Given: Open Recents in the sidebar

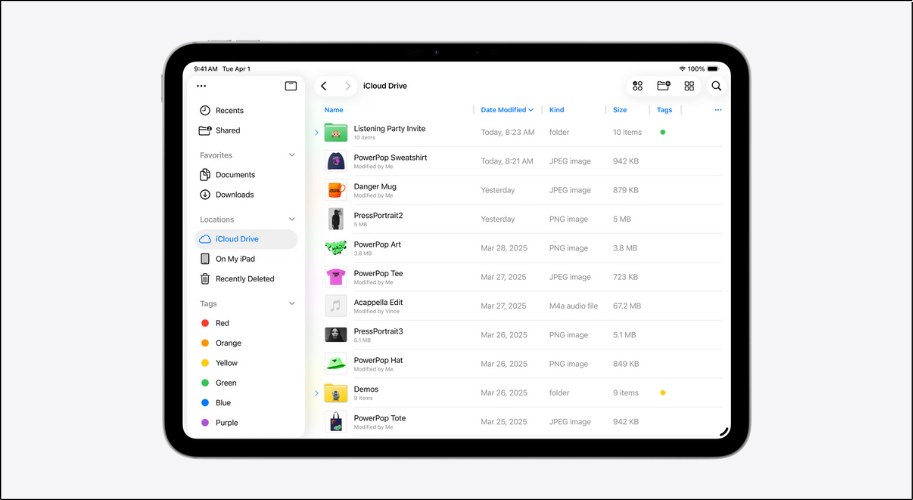Looking at the screenshot, I should point(229,111).
